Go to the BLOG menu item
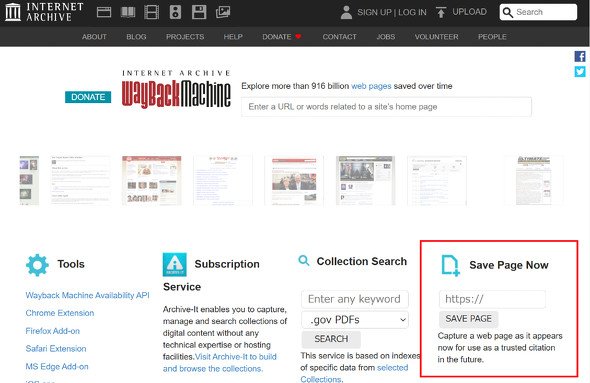 point(136,37)
